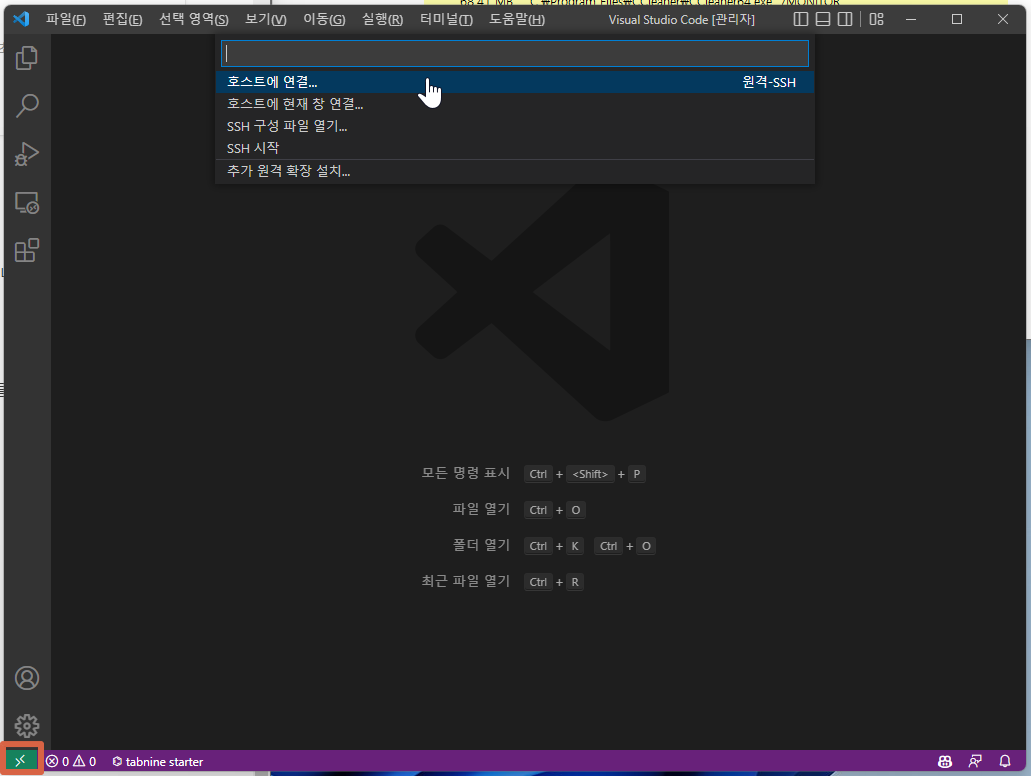Open the Accounts menu icon
Image resolution: width=1031 pixels, height=776 pixels.
click(27, 678)
